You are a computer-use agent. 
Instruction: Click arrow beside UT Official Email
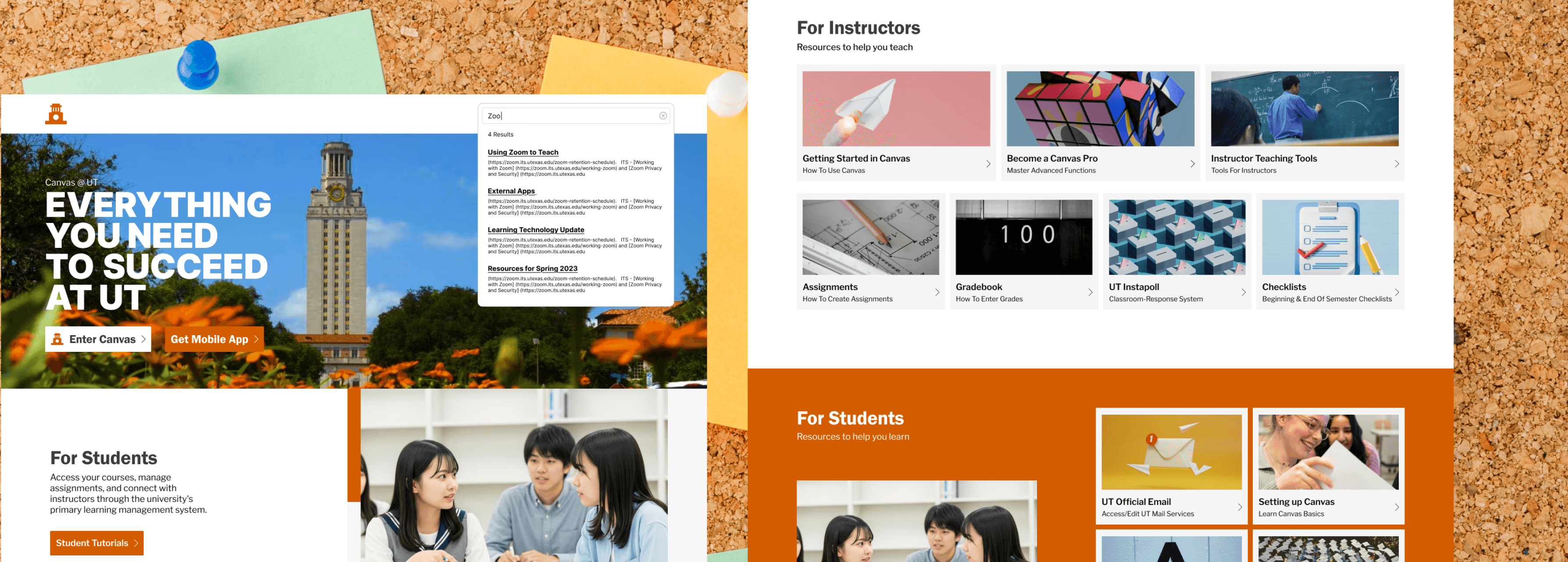[x=1239, y=507]
